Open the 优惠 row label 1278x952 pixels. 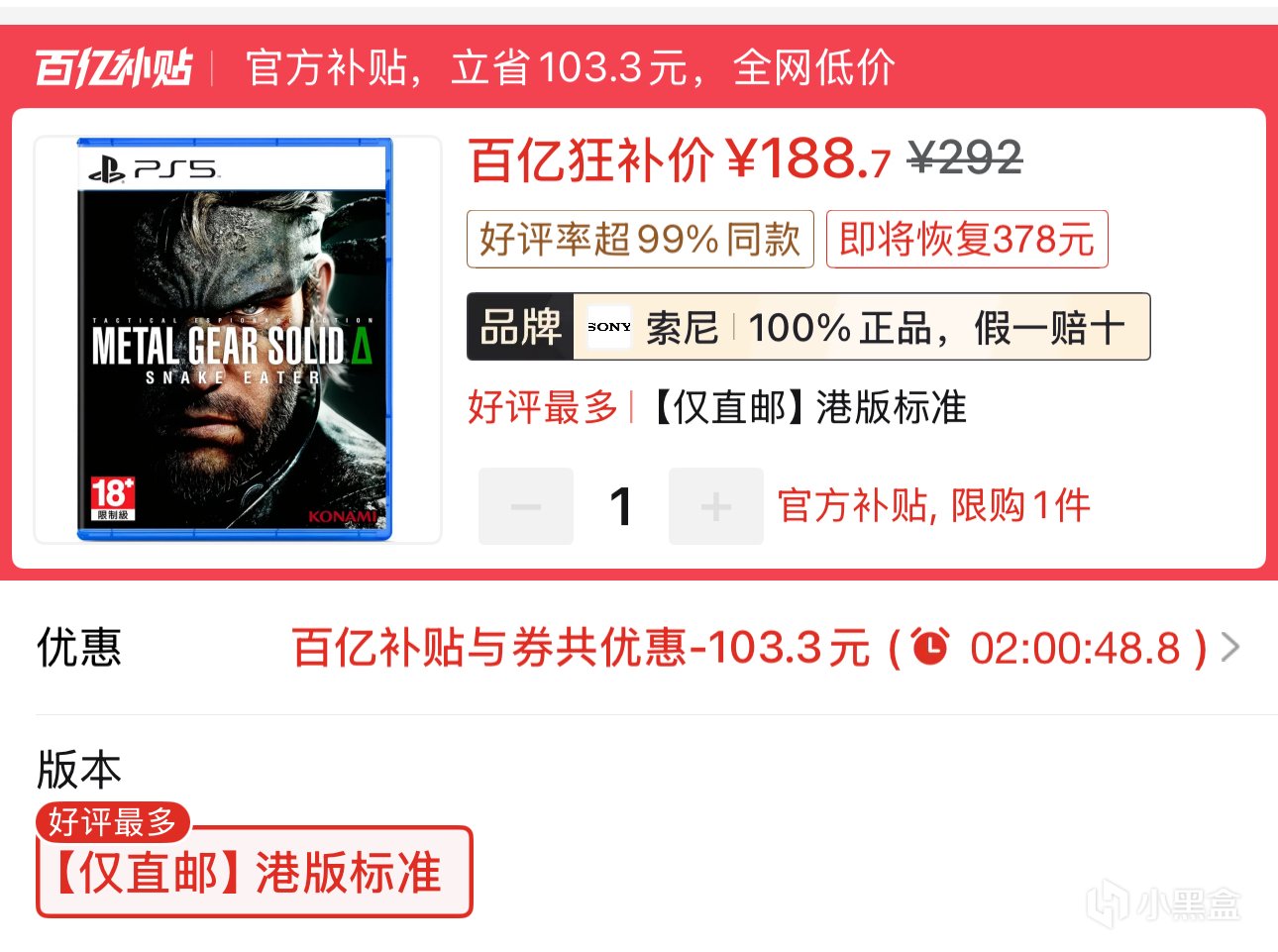coord(78,648)
